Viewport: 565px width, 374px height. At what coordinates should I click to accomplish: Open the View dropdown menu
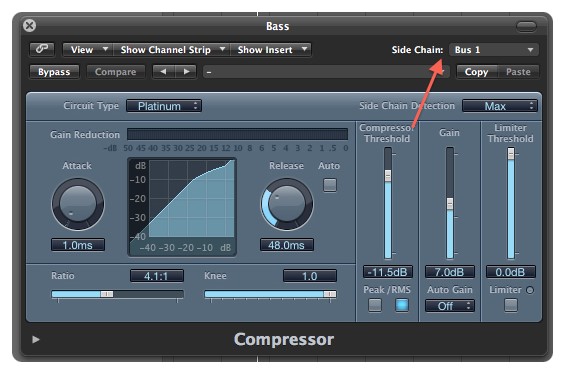[x=87, y=49]
